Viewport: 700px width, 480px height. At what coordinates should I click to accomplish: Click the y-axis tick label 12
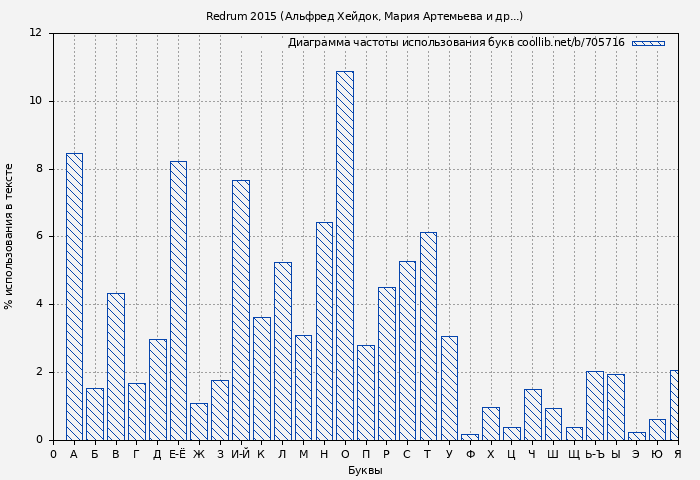[35, 33]
